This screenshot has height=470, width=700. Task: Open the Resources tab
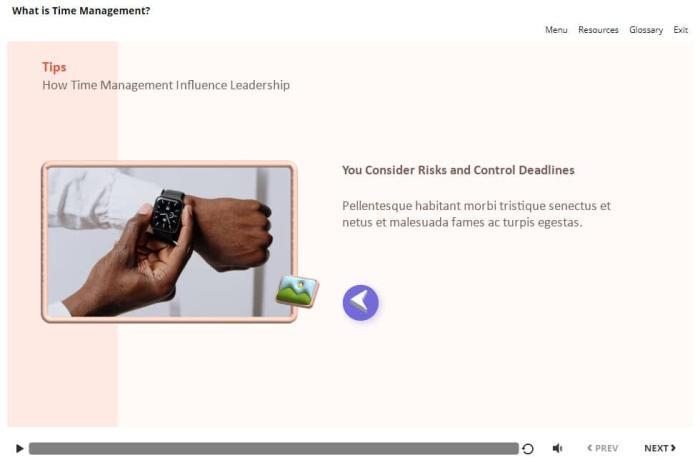point(598,30)
